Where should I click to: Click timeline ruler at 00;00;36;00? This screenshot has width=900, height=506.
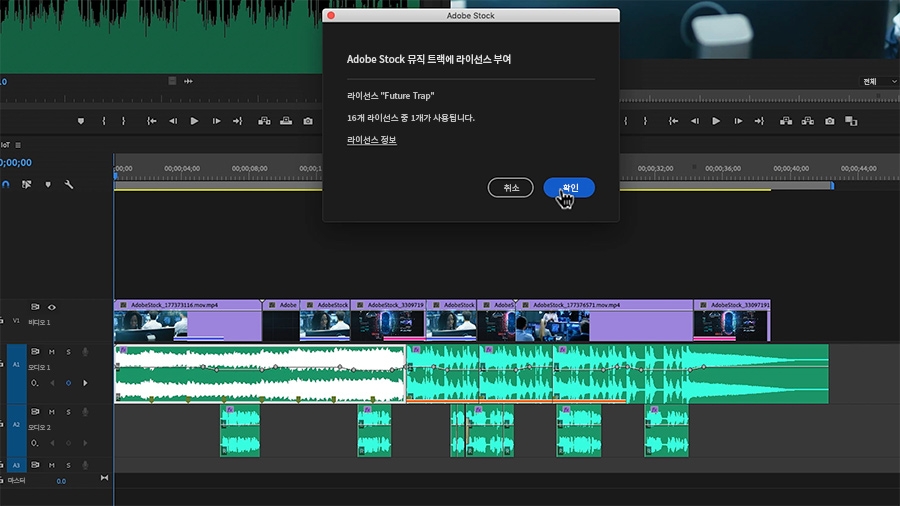click(723, 169)
